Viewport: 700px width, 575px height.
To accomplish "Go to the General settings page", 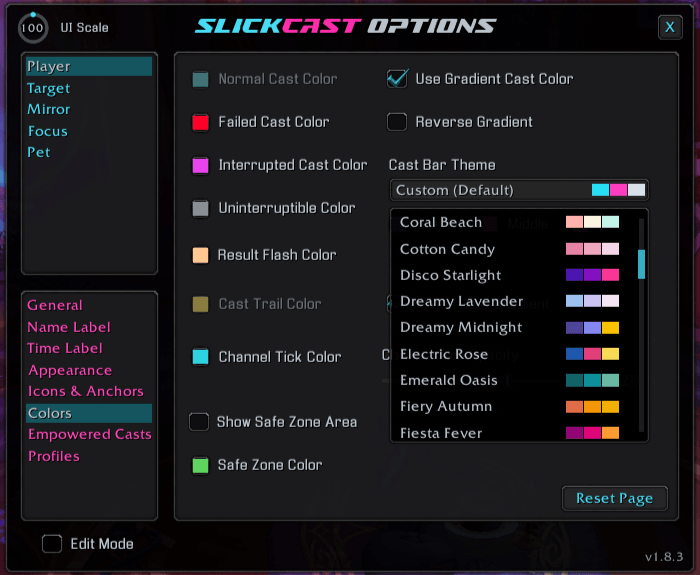I will pos(89,305).
